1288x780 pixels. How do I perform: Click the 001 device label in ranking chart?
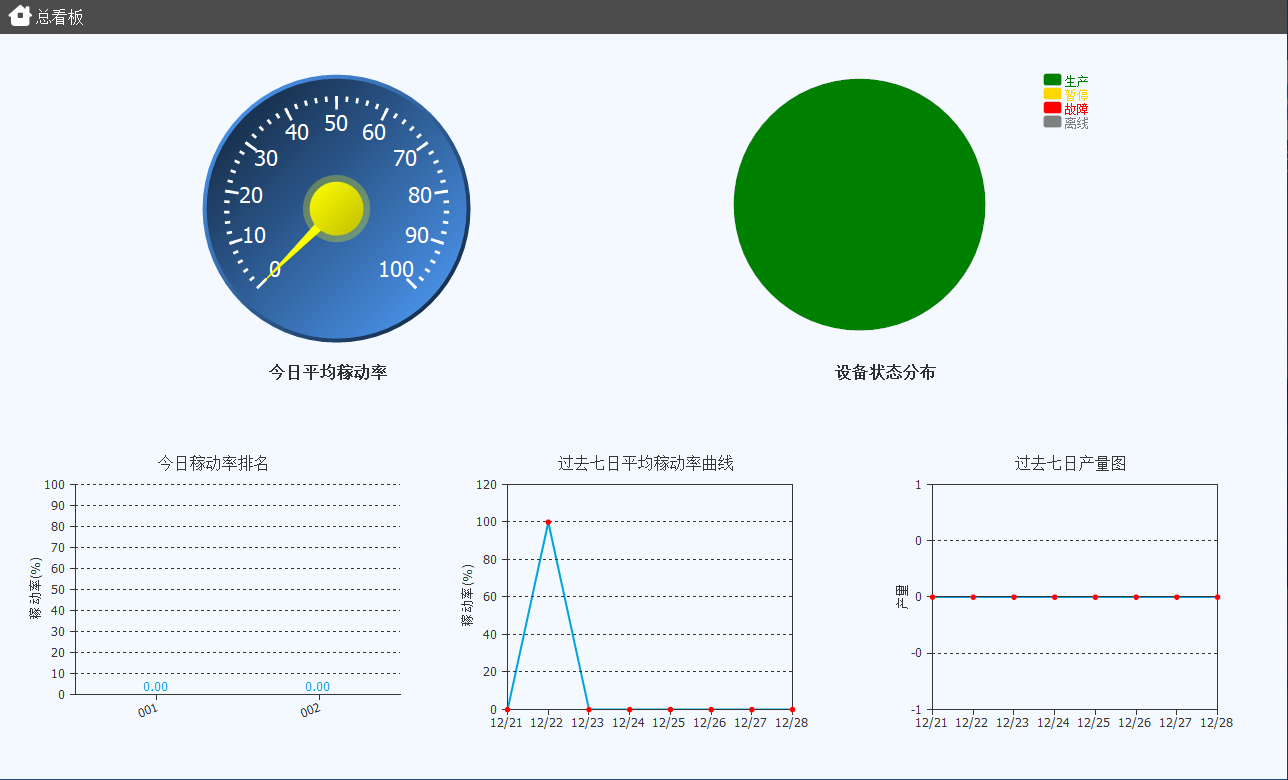tap(148, 710)
